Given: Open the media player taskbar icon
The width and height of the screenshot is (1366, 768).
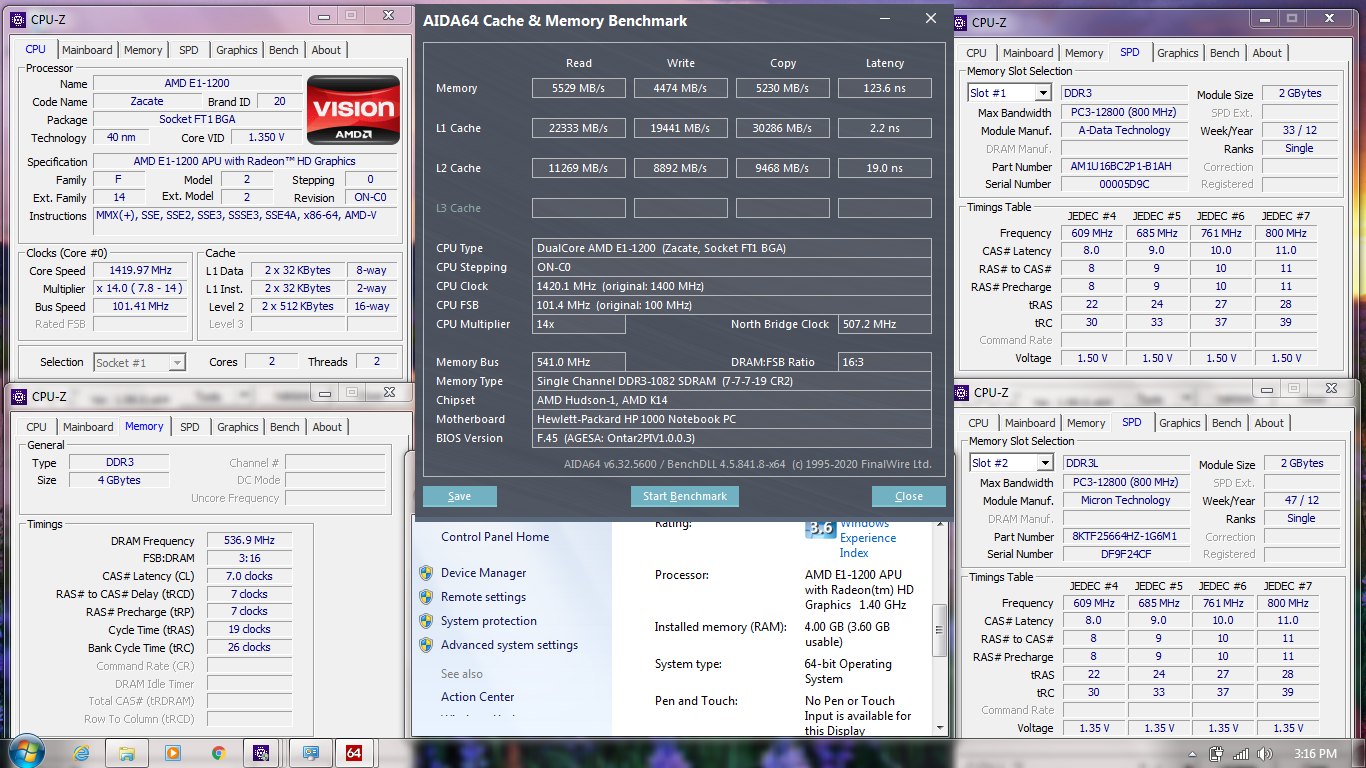Looking at the screenshot, I should click(x=173, y=753).
